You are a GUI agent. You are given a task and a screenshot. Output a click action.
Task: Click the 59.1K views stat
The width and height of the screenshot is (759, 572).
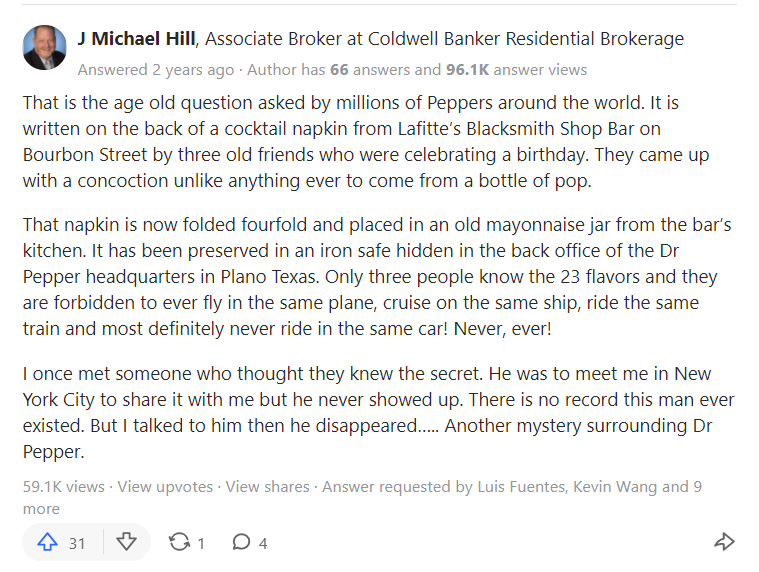click(63, 486)
